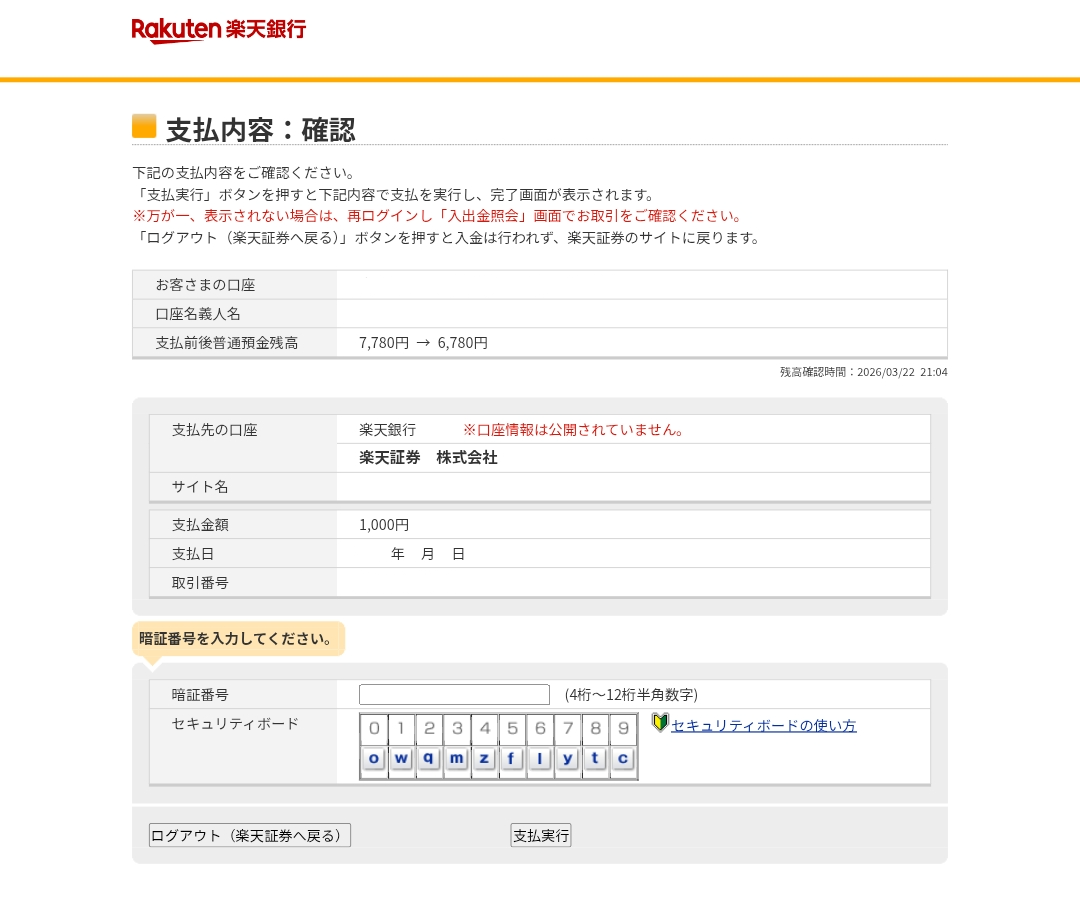Screen dimensions: 1080x909
Task: Click timestamp '残高確認時間：2026/03/22 21:04'
Action: tap(864, 372)
